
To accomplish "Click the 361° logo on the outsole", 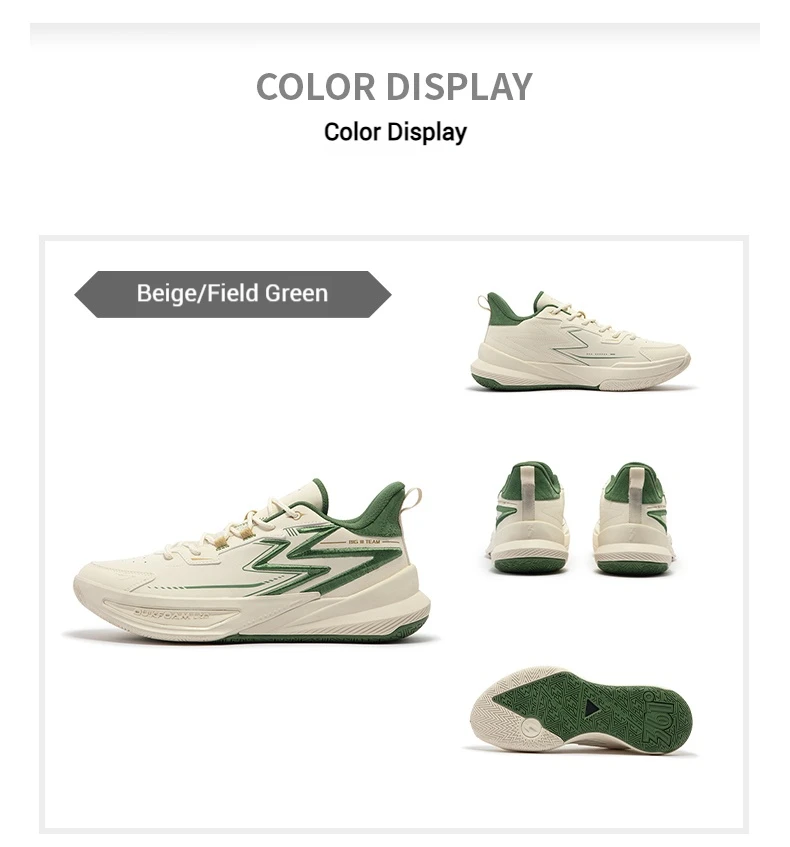I will pos(660,717).
